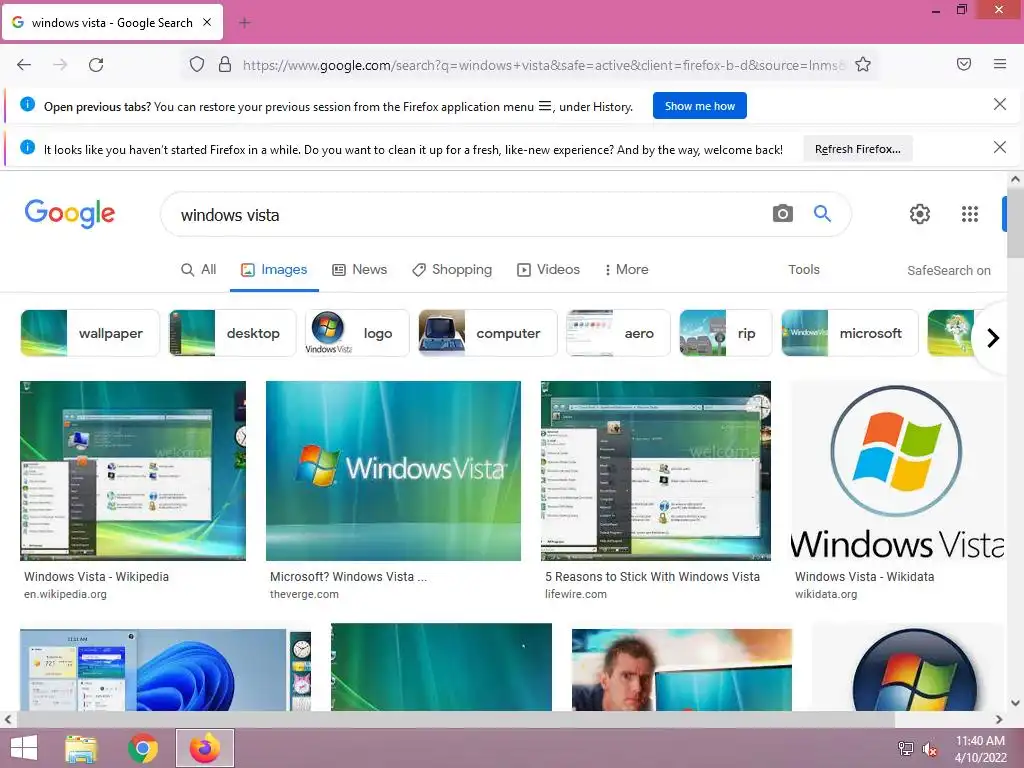Click the '5 Reasons to Stick With Windows Vista' title

coord(652,577)
